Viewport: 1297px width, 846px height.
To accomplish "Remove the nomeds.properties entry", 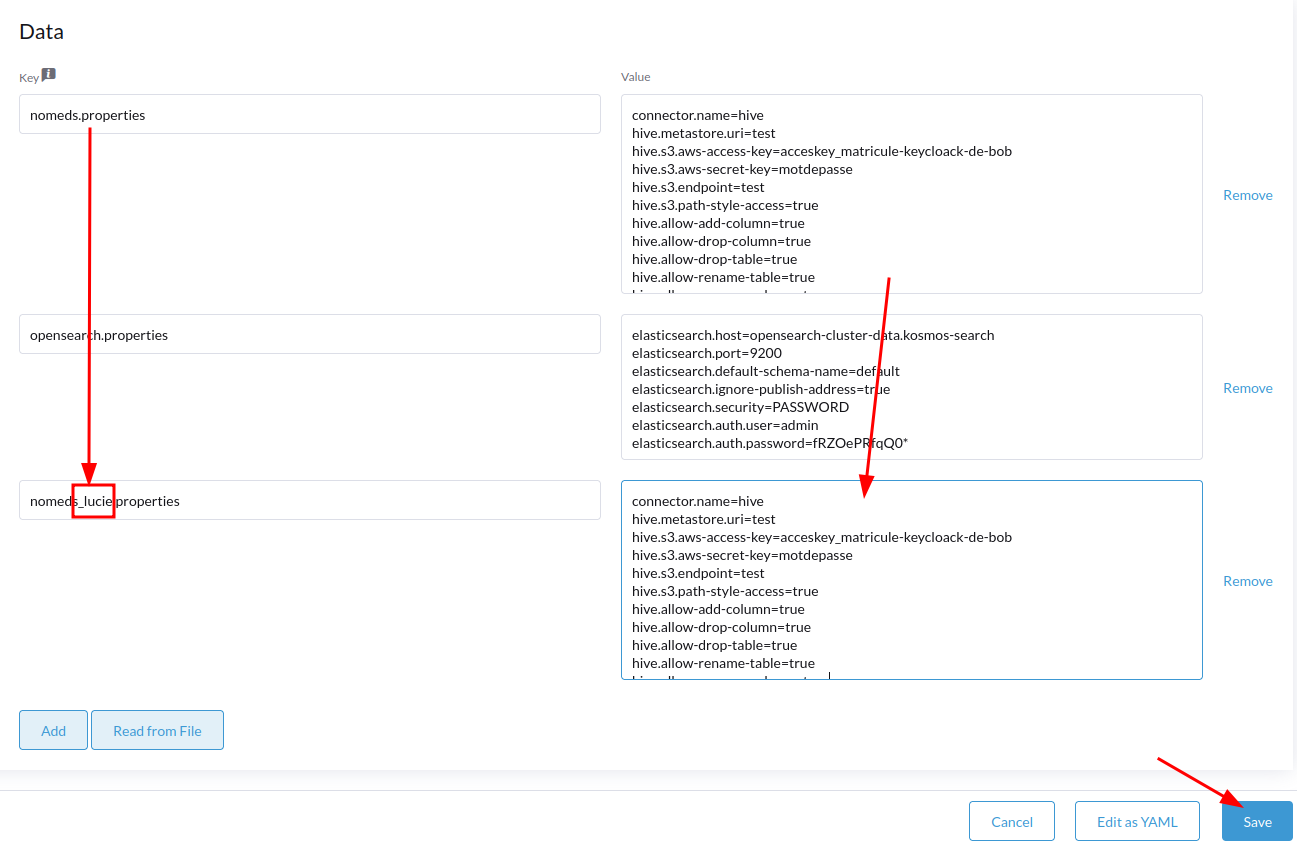I will [x=1247, y=194].
